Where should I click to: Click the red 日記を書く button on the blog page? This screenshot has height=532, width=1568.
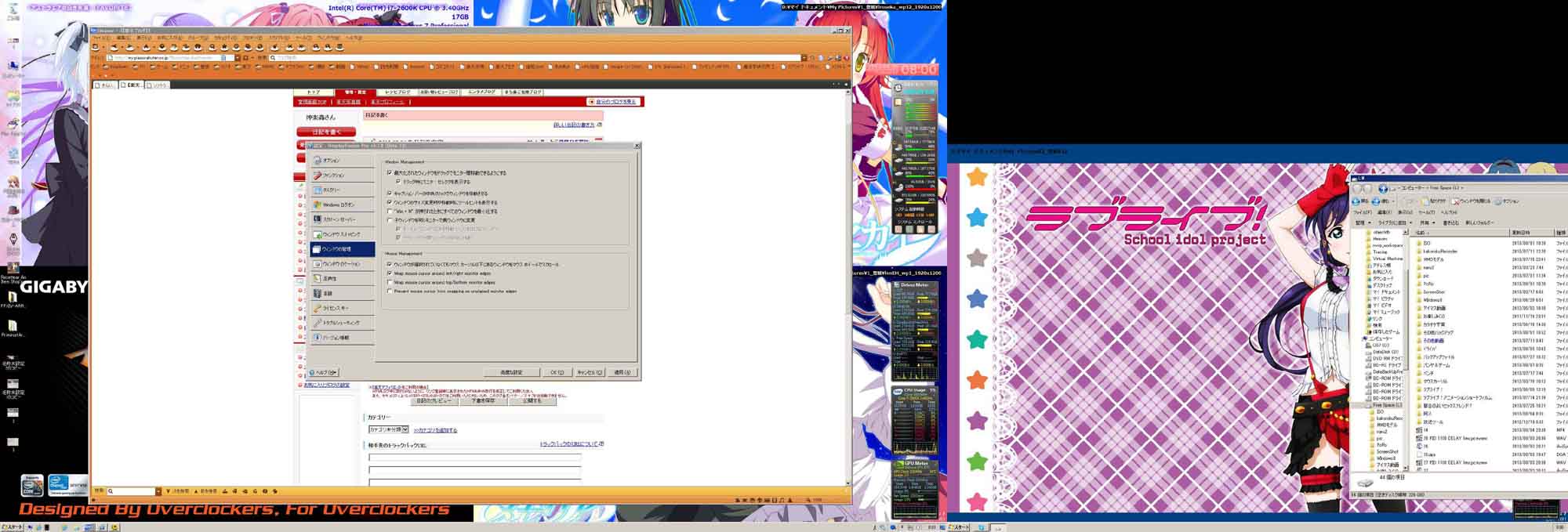point(326,132)
